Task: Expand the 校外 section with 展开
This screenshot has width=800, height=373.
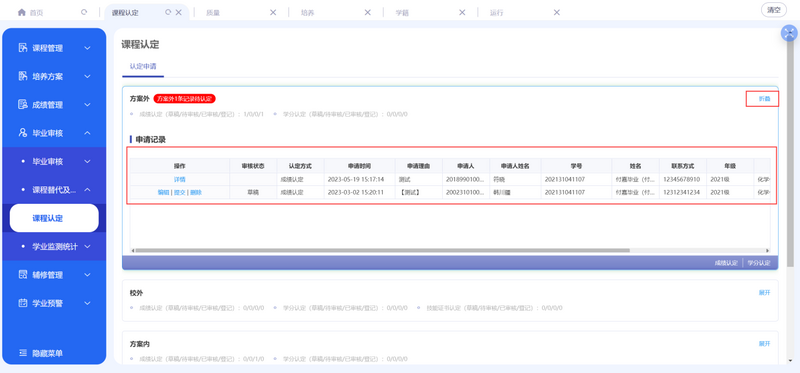Action: [764, 293]
